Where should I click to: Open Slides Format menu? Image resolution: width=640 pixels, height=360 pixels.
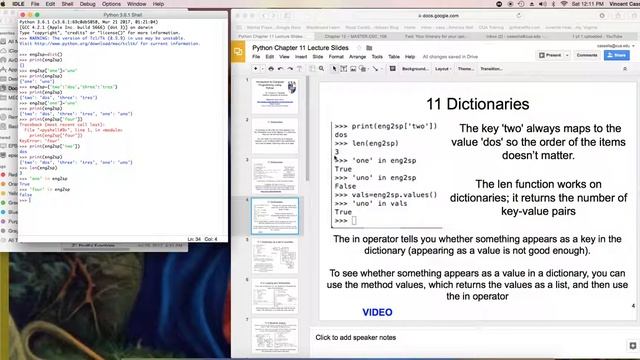point(336,57)
